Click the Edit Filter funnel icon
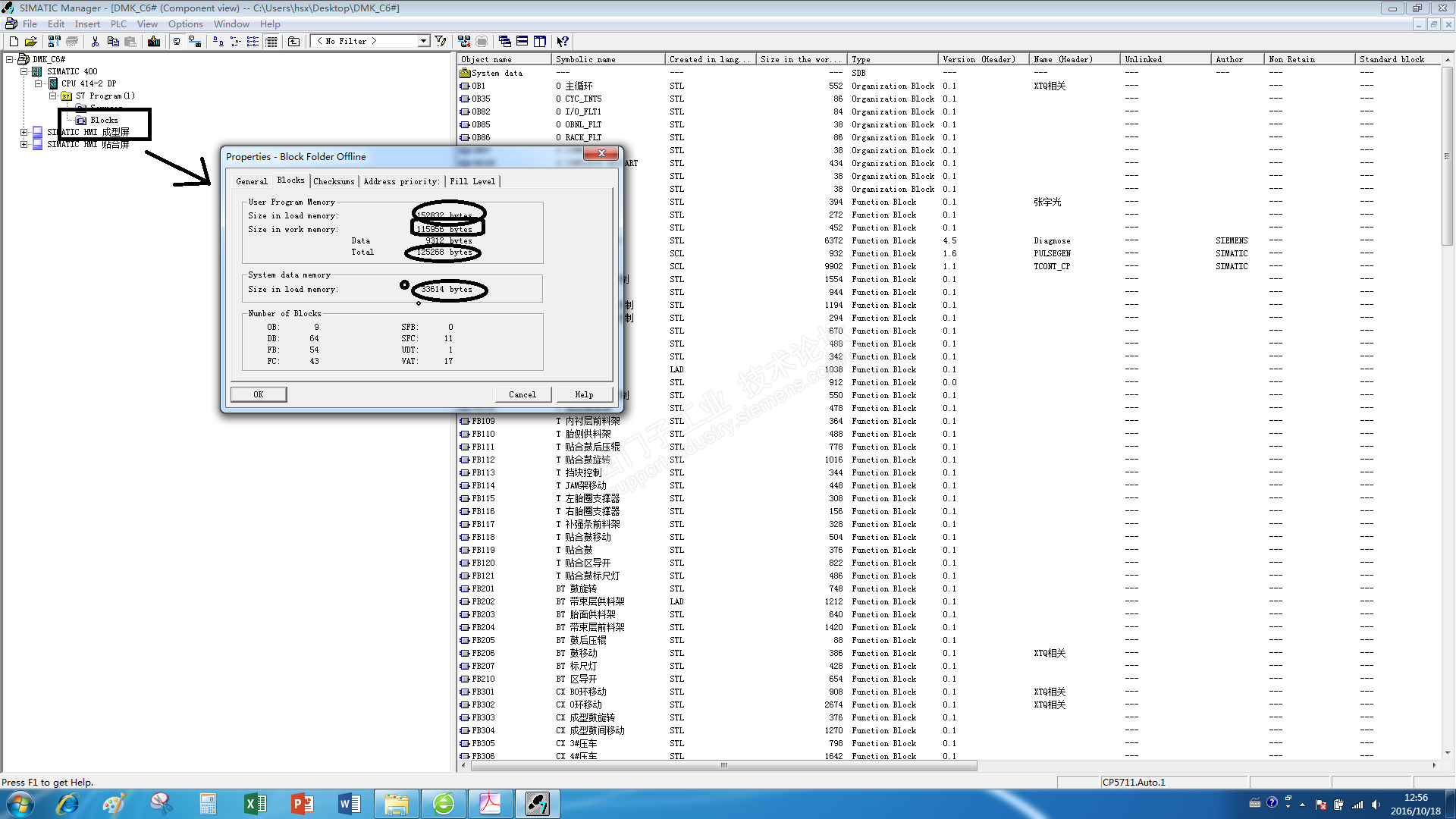1456x819 pixels. coord(441,42)
